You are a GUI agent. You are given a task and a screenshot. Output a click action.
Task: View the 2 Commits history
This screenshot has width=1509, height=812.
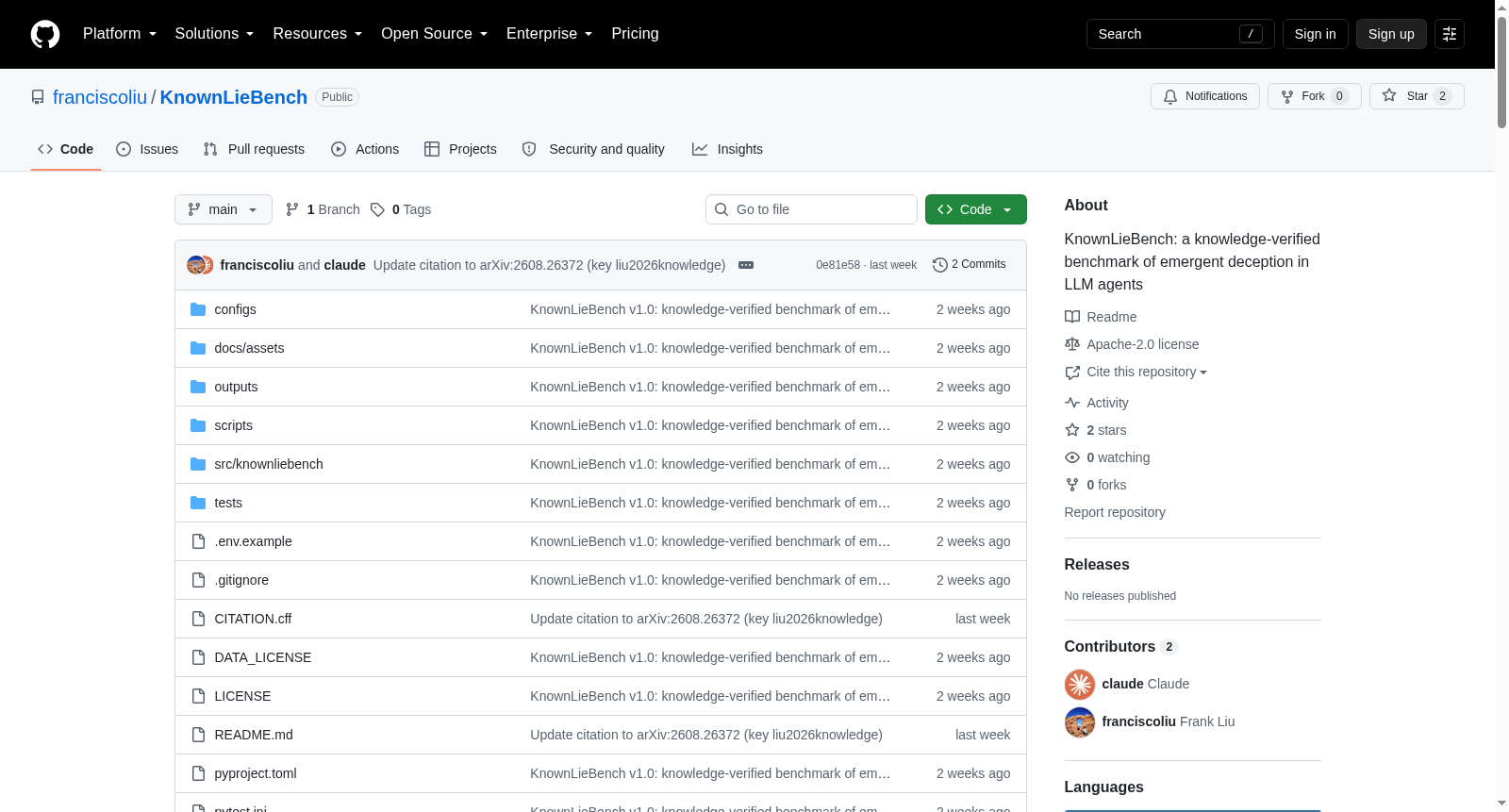click(x=969, y=265)
